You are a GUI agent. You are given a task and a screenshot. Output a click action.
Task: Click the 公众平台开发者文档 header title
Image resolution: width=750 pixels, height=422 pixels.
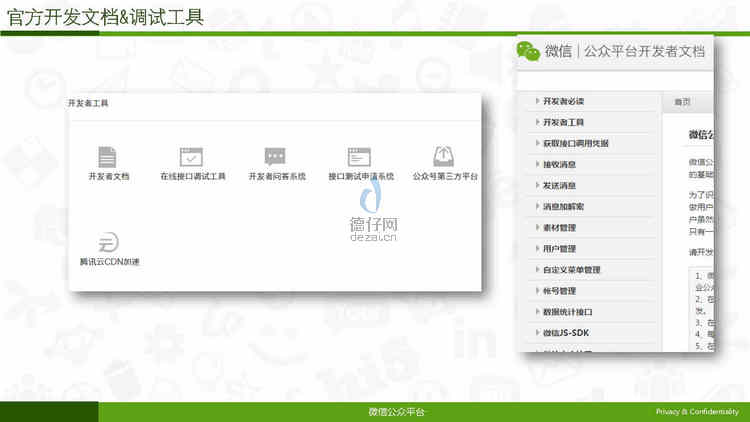click(644, 51)
